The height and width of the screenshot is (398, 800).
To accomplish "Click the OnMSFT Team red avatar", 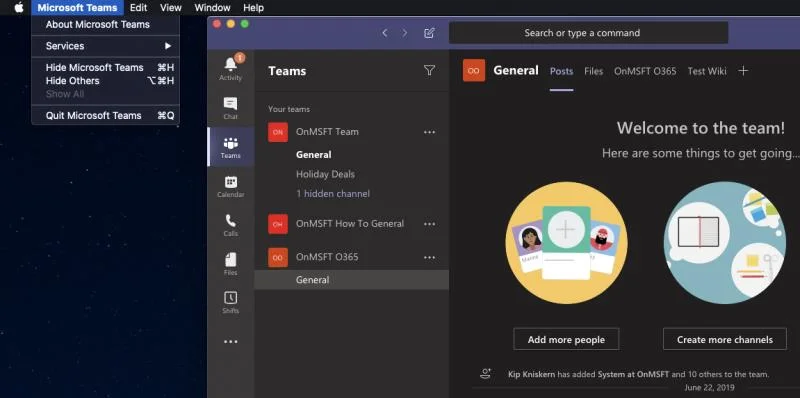I will 278,132.
